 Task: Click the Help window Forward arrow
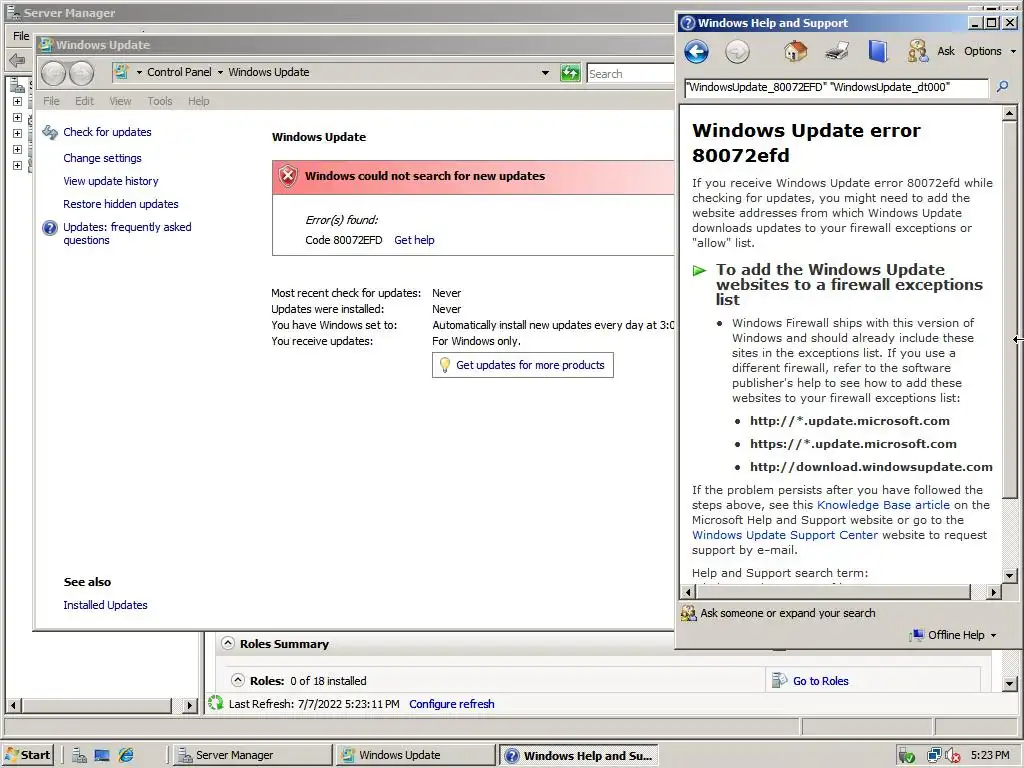tap(737, 52)
